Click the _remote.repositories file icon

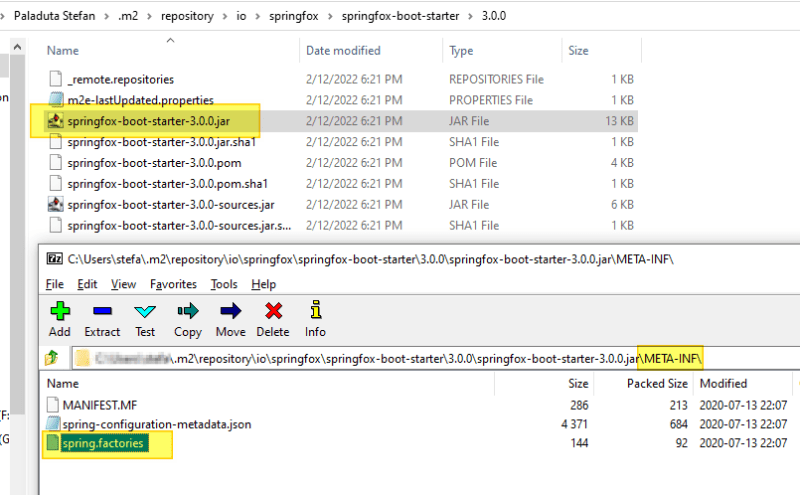point(56,79)
